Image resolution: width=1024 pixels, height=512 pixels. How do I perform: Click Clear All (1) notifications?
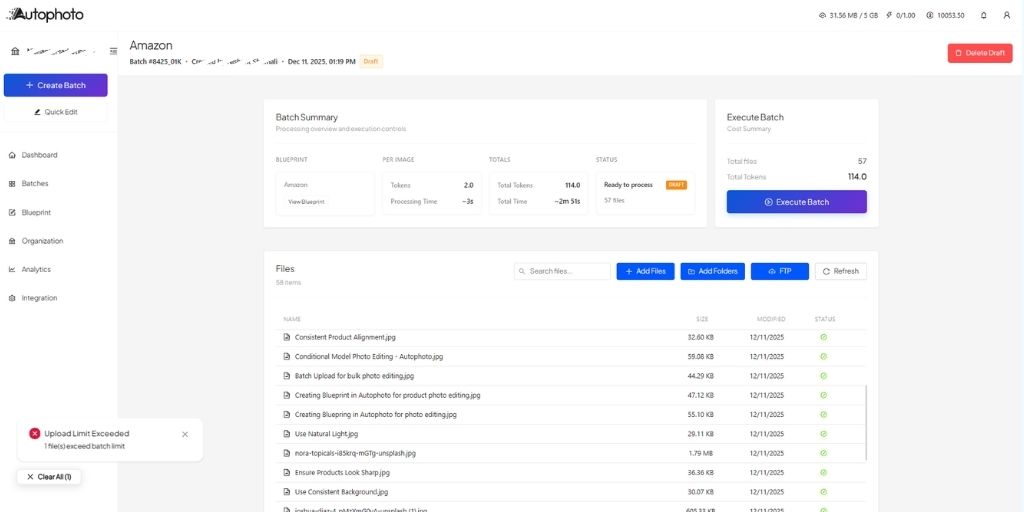tap(49, 477)
